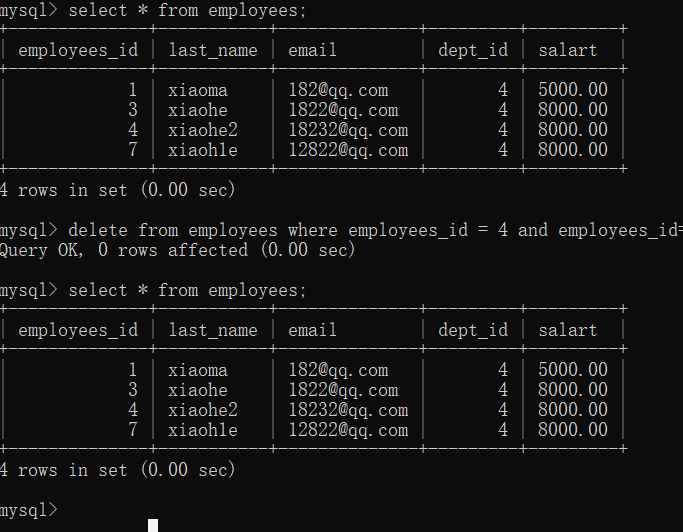Click 18232@qq.com in the first result table

pos(348,130)
